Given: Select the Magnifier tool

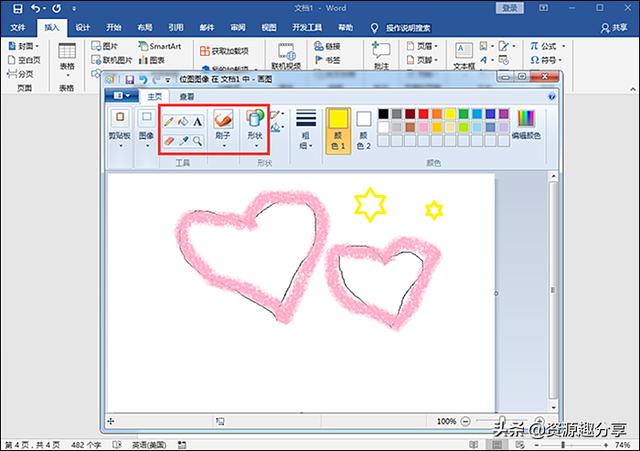Looking at the screenshot, I should (198, 141).
